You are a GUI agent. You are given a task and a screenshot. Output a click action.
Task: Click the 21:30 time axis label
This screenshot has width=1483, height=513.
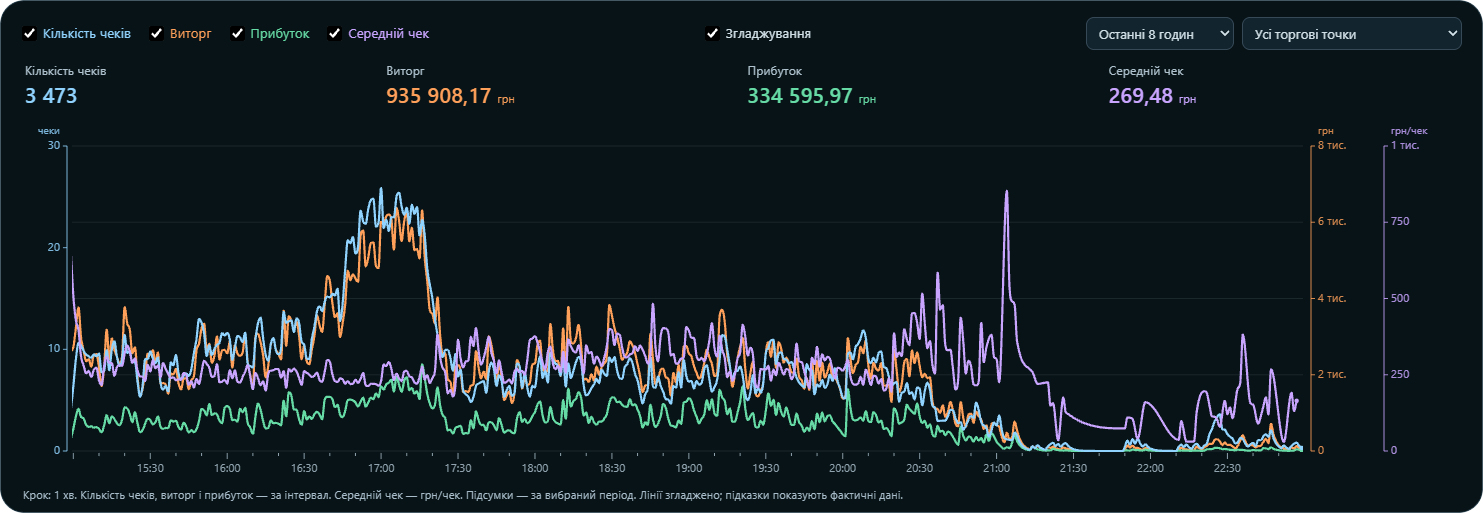pyautogui.click(x=1074, y=468)
